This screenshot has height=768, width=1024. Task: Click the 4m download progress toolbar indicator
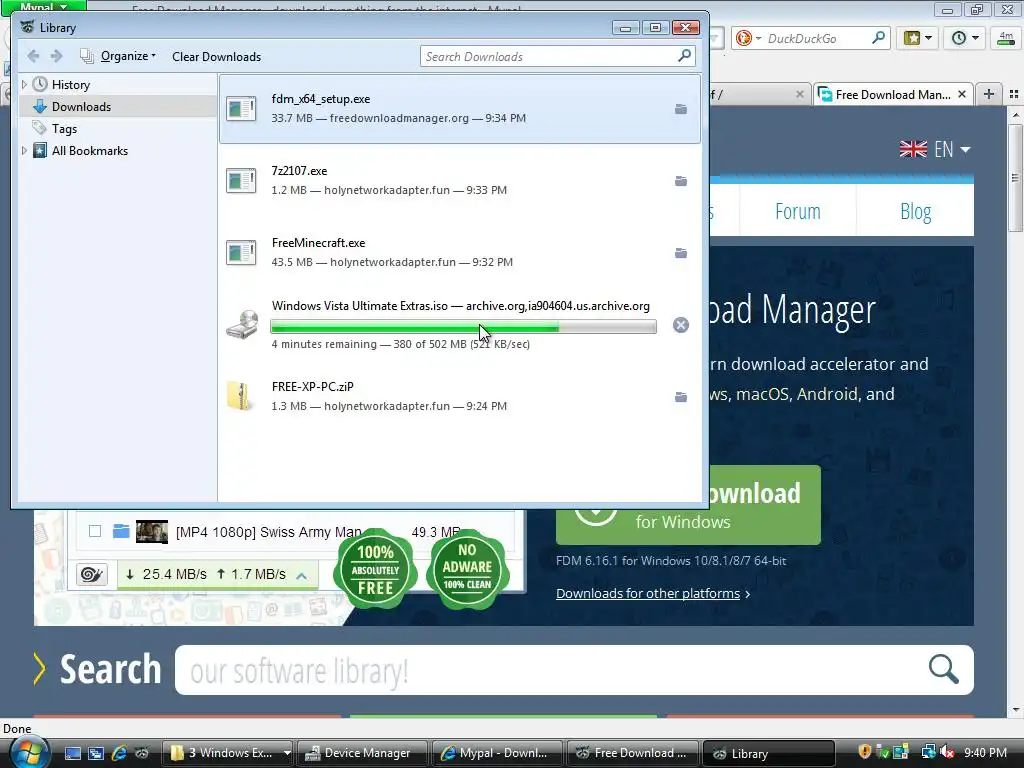(x=1006, y=38)
